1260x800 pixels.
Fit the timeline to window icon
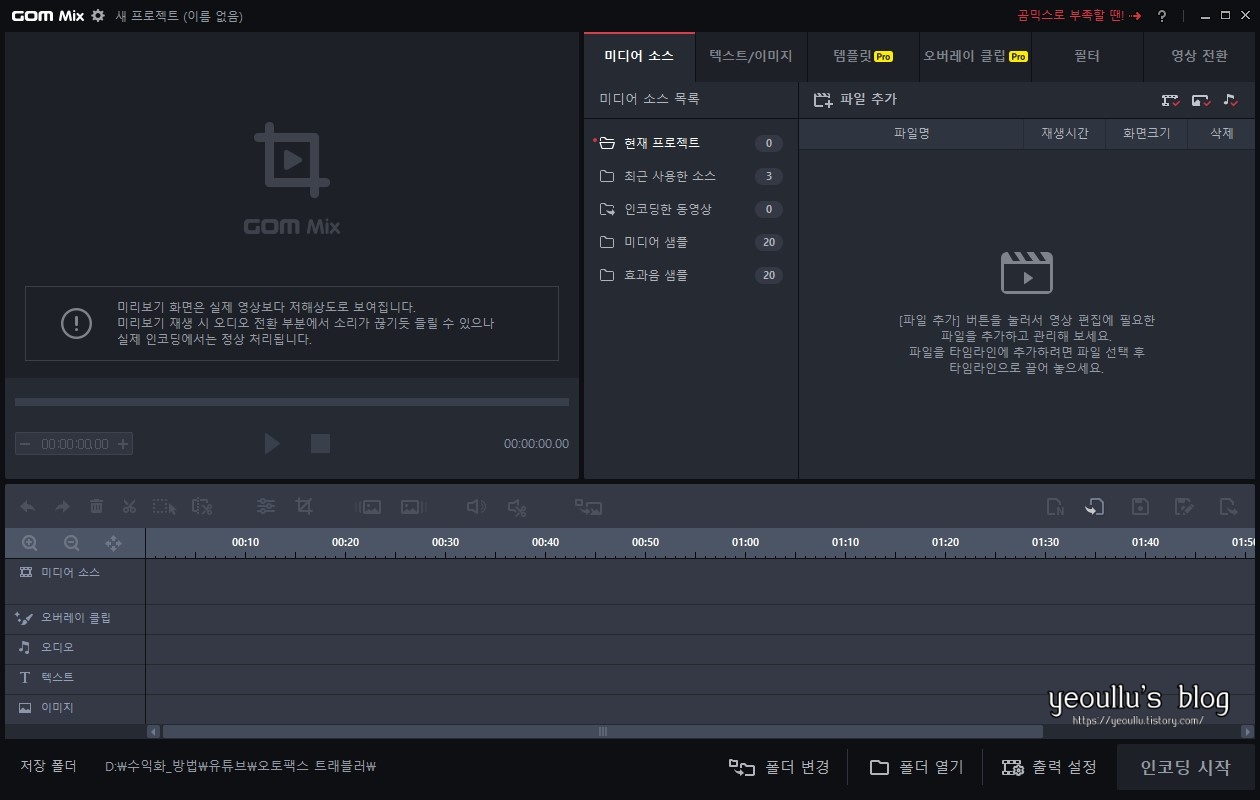click(x=114, y=543)
